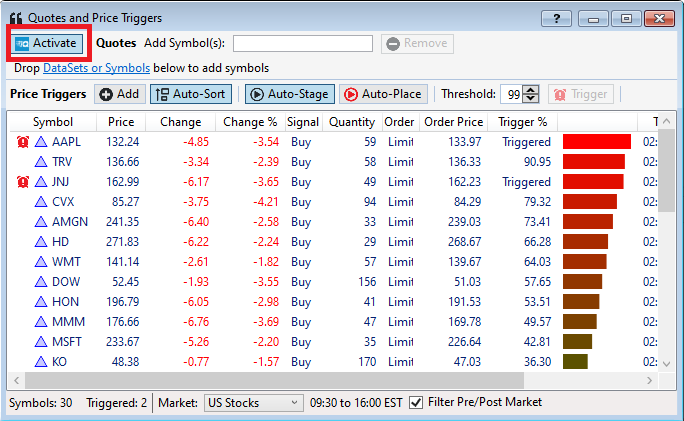Click the HD Buy signal cell
Image resolution: width=684 pixels, height=421 pixels.
pos(301,242)
